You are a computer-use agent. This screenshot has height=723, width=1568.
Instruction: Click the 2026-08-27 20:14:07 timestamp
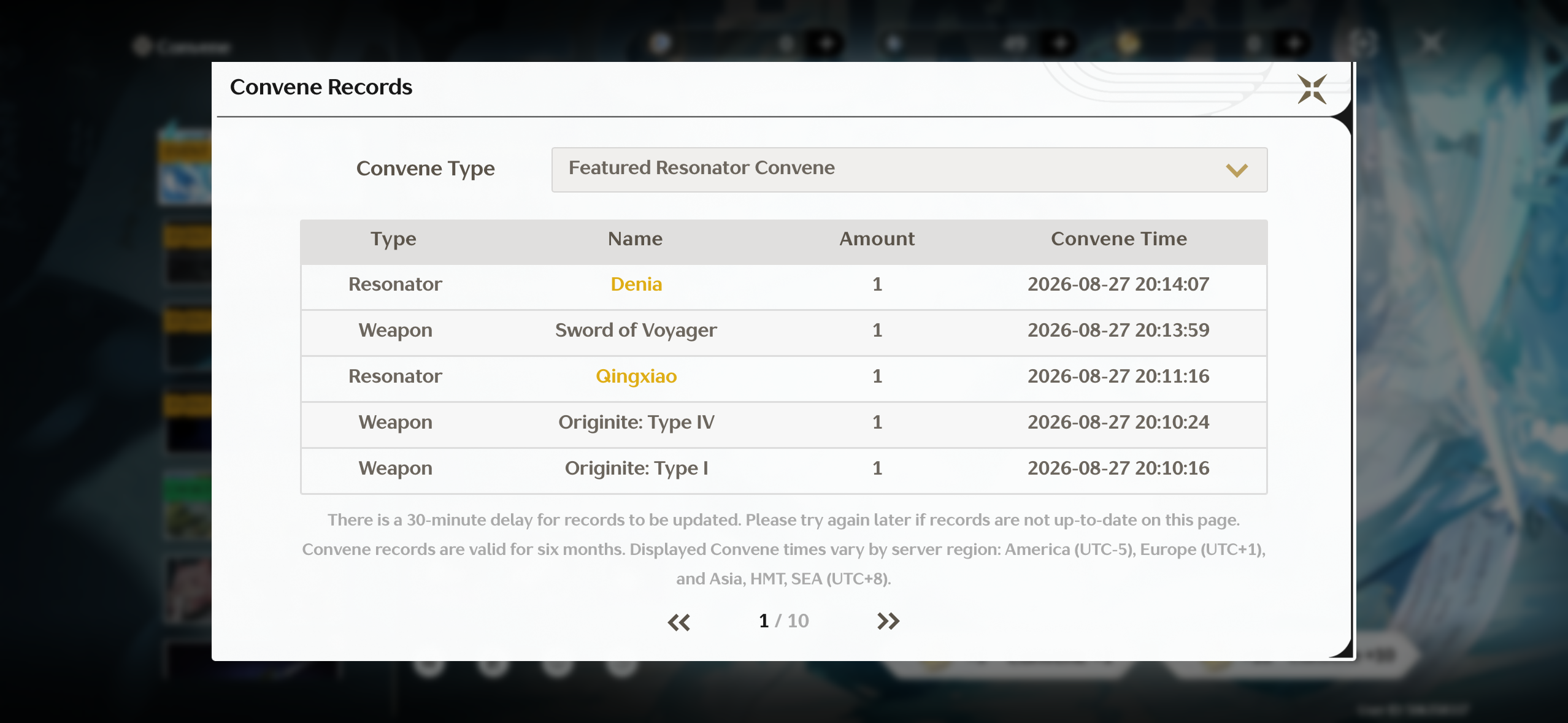(x=1119, y=284)
